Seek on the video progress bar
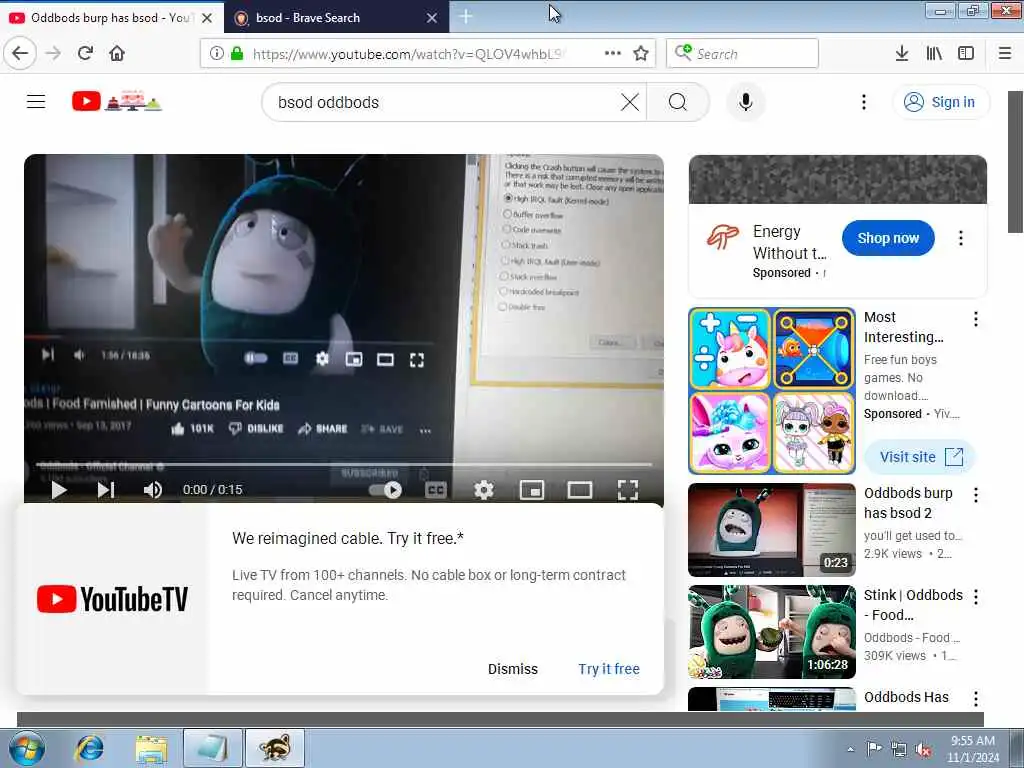1024x768 pixels. 344,464
